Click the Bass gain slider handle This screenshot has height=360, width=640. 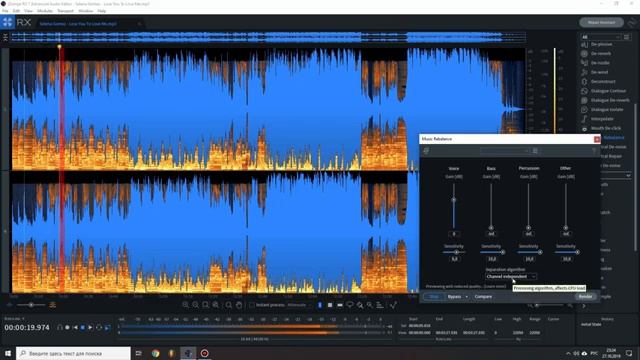tap(491, 228)
